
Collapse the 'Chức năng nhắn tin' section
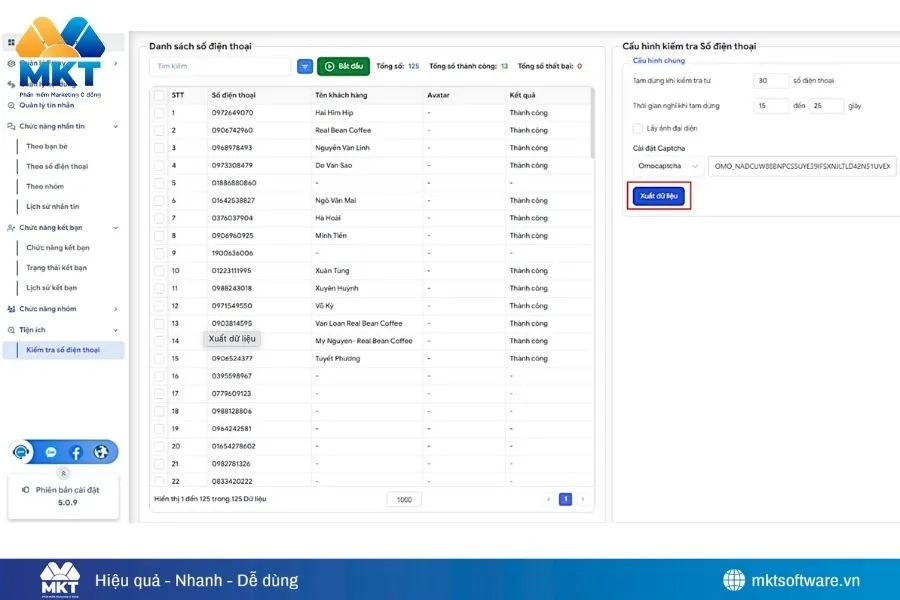click(x=116, y=127)
